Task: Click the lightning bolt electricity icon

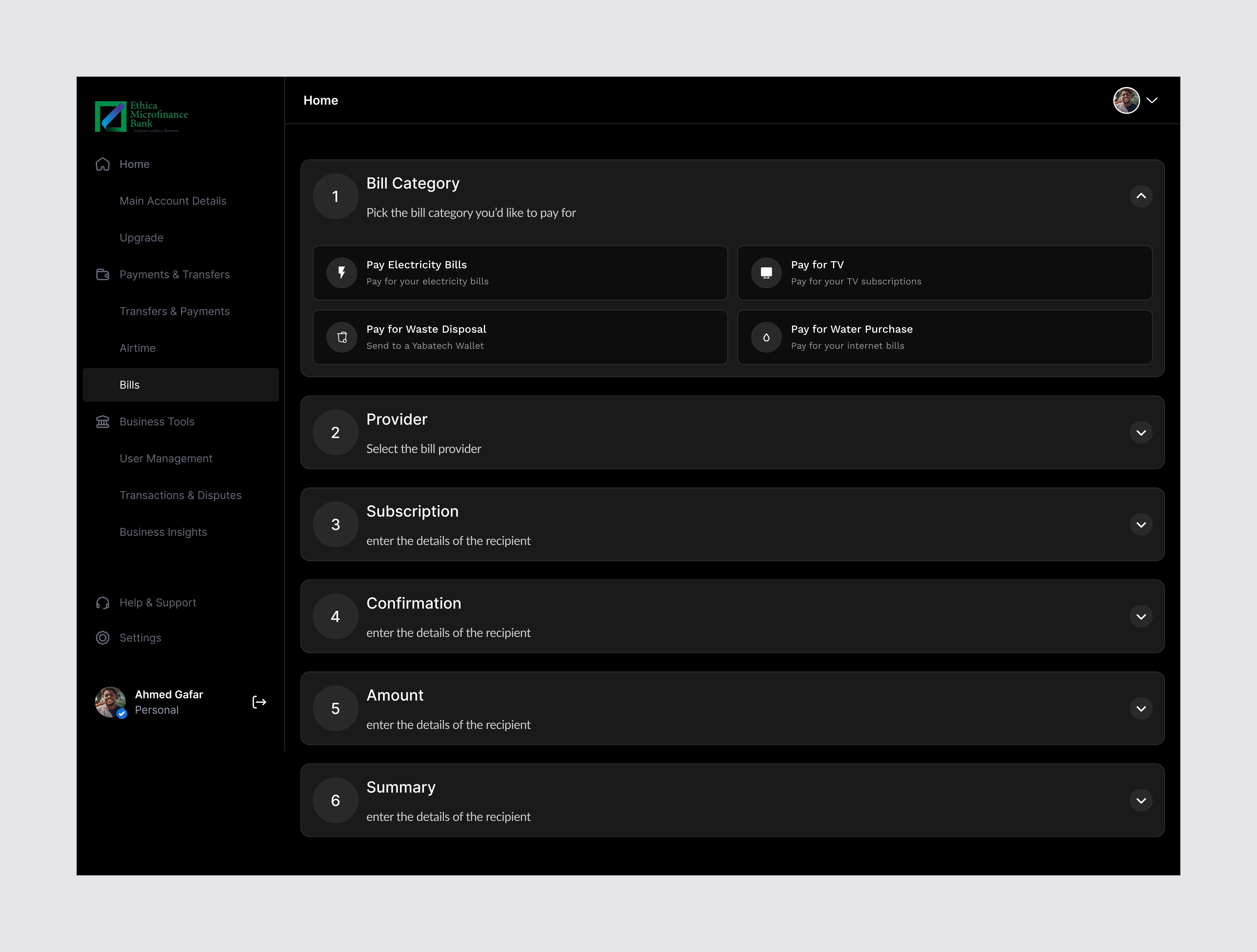Action: [341, 273]
